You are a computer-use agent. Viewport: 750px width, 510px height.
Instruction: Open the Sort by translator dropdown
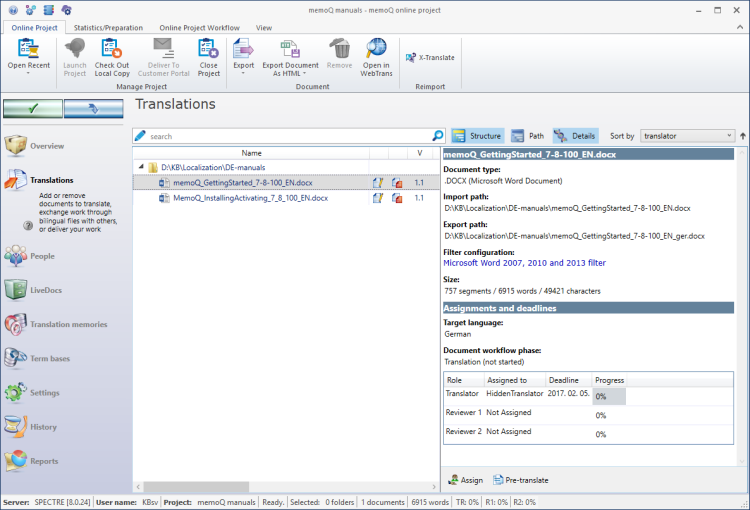(686, 135)
